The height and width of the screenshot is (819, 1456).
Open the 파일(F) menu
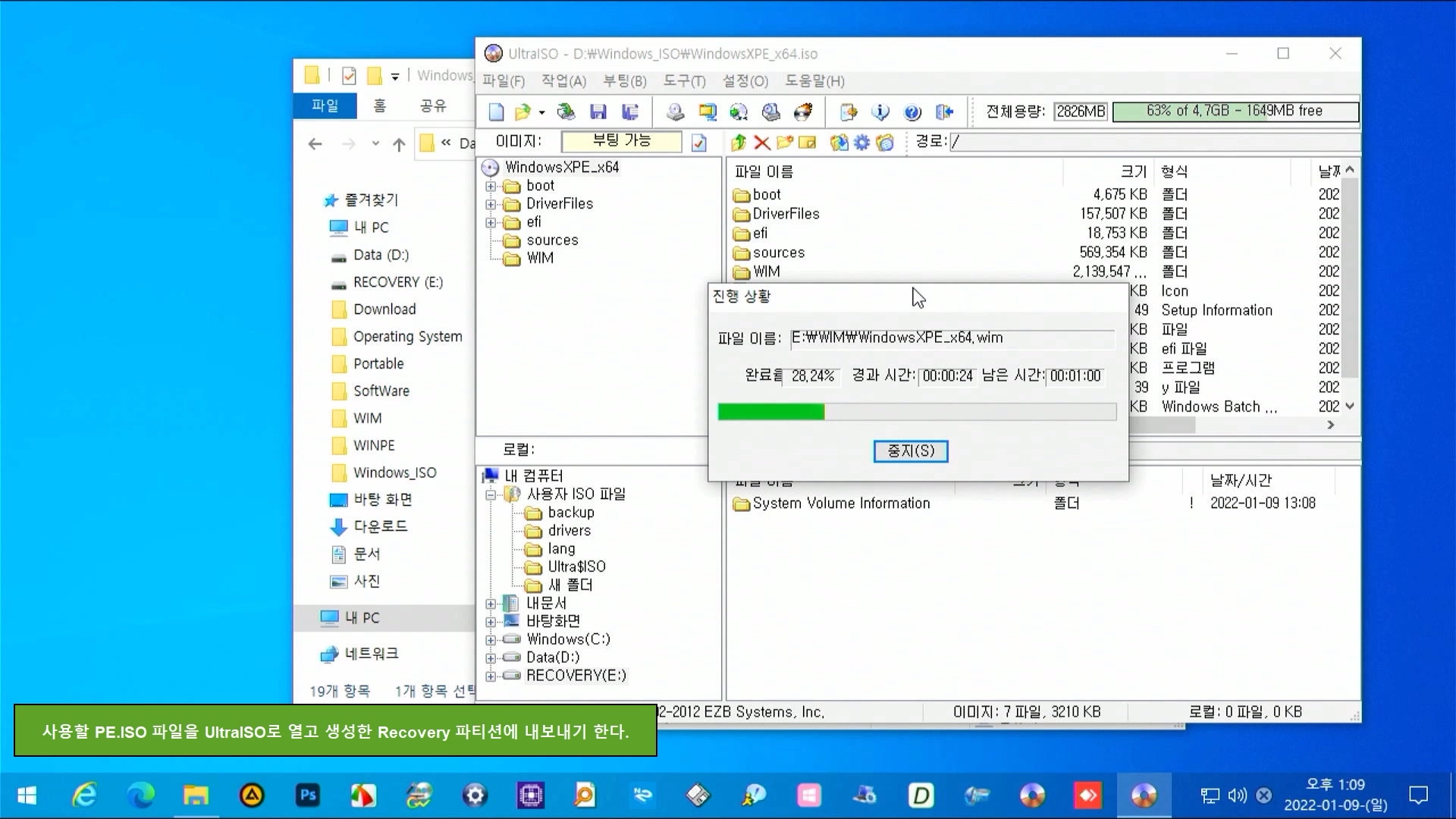pyautogui.click(x=504, y=81)
